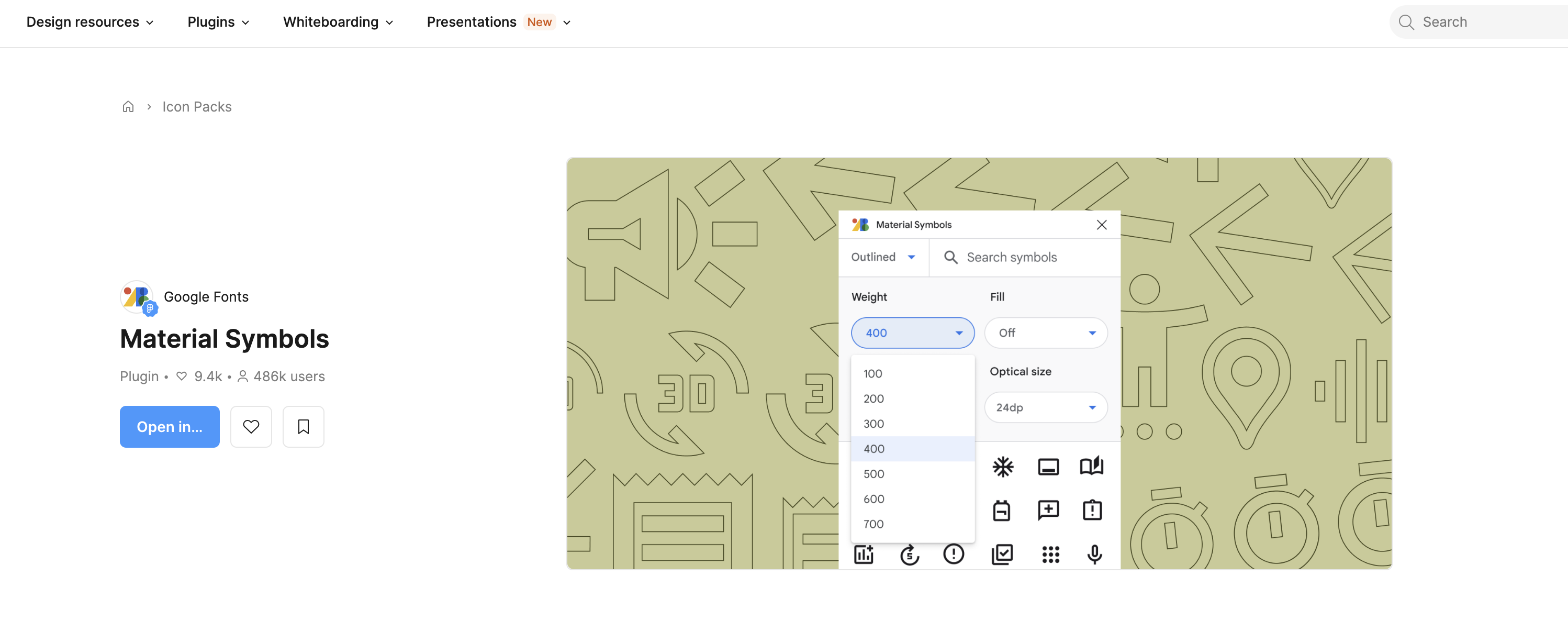Pick the apps grid symbol icon
This screenshot has height=620, width=1568.
click(1050, 554)
